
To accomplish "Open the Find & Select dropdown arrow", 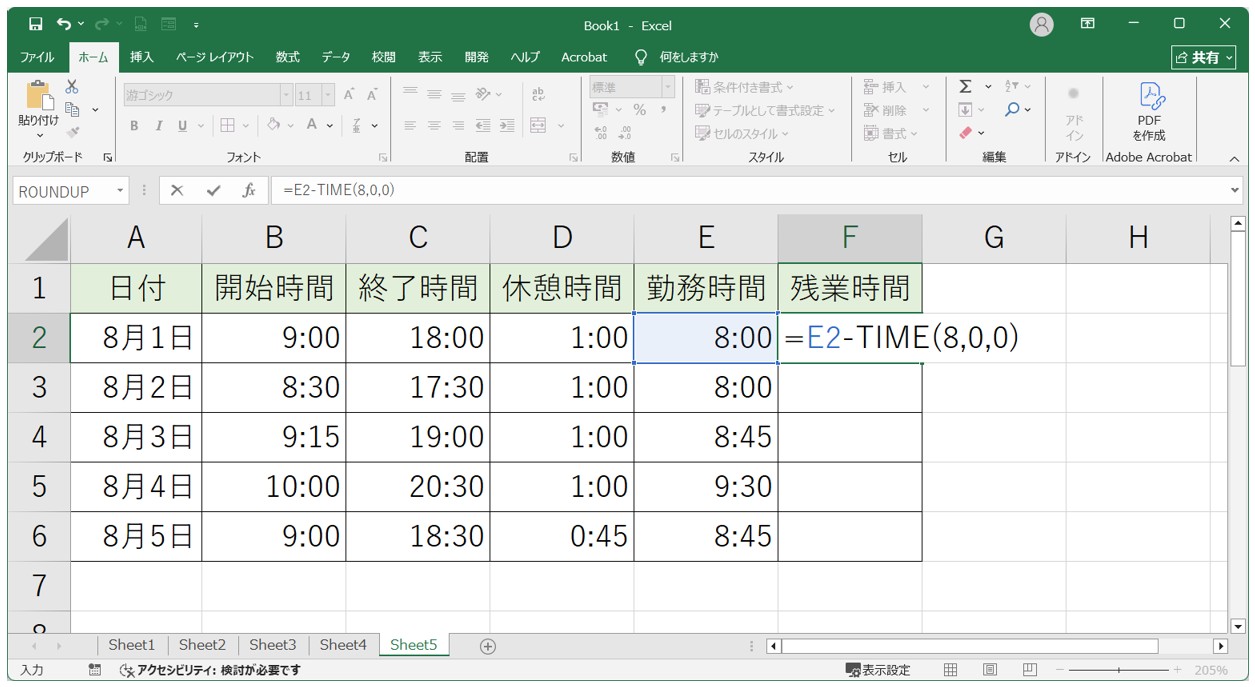I will (x=1028, y=109).
